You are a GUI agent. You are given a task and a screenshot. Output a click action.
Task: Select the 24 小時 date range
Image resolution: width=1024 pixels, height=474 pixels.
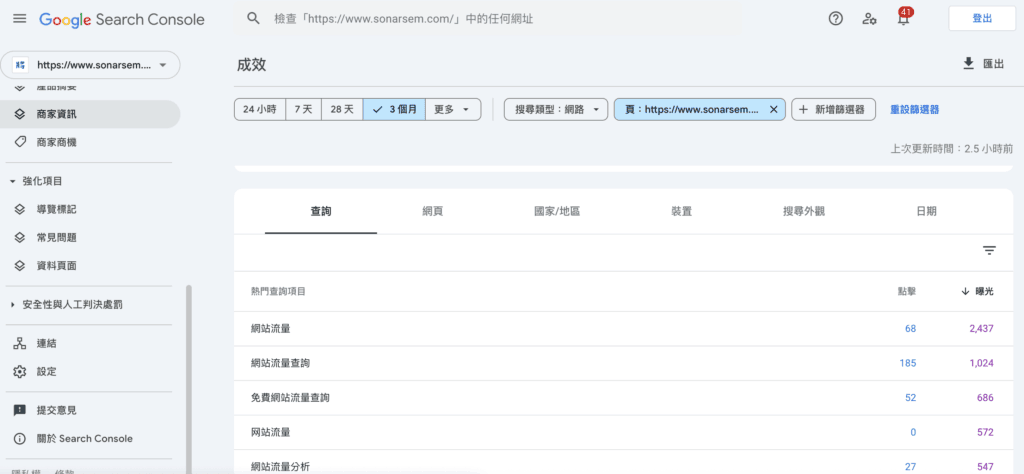[x=260, y=109]
